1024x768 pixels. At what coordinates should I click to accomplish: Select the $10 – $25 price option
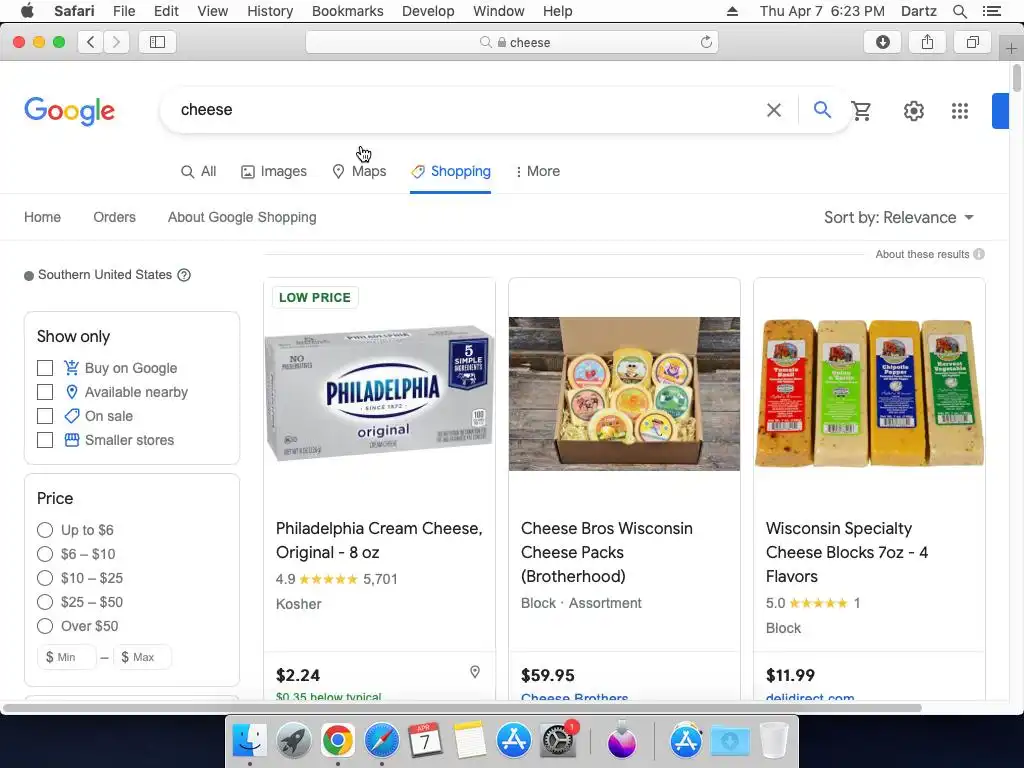click(45, 578)
